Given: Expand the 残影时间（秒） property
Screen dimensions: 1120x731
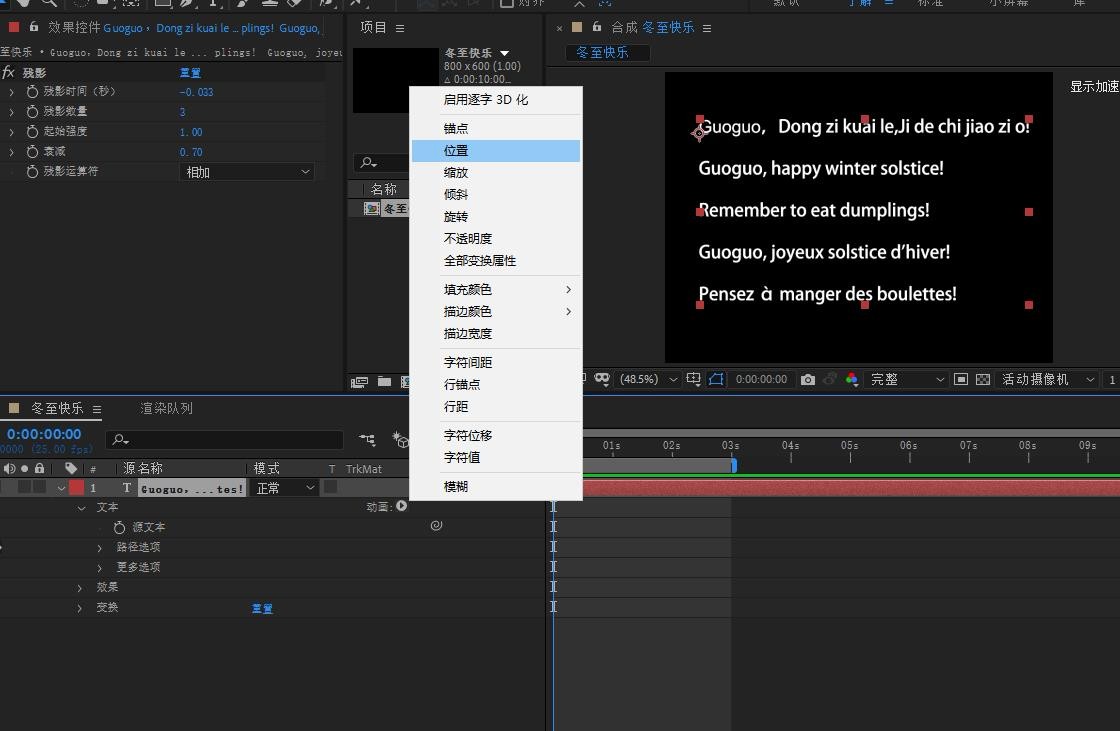Looking at the screenshot, I should (11, 91).
